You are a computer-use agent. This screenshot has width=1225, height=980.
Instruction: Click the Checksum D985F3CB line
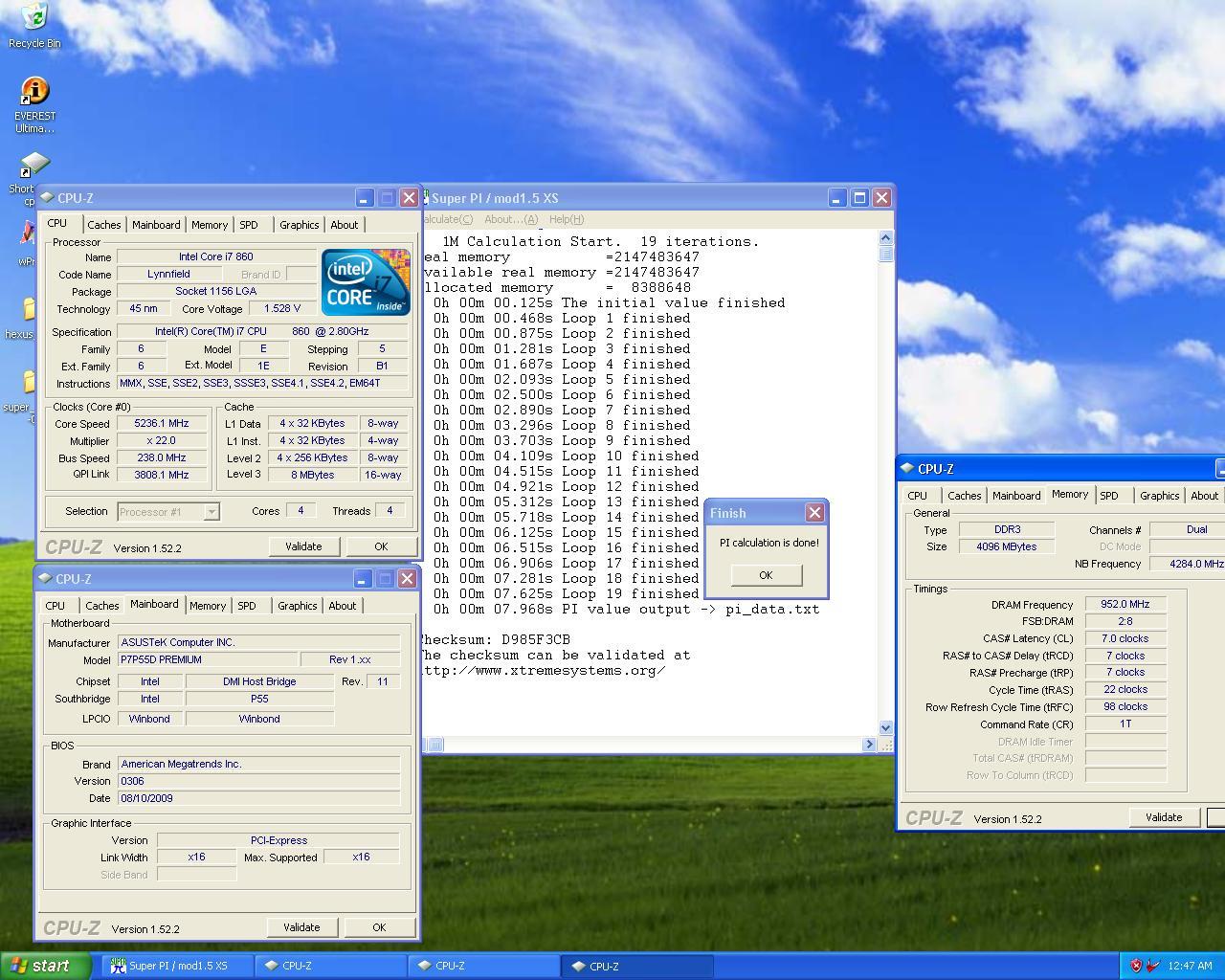pyautogui.click(x=496, y=639)
